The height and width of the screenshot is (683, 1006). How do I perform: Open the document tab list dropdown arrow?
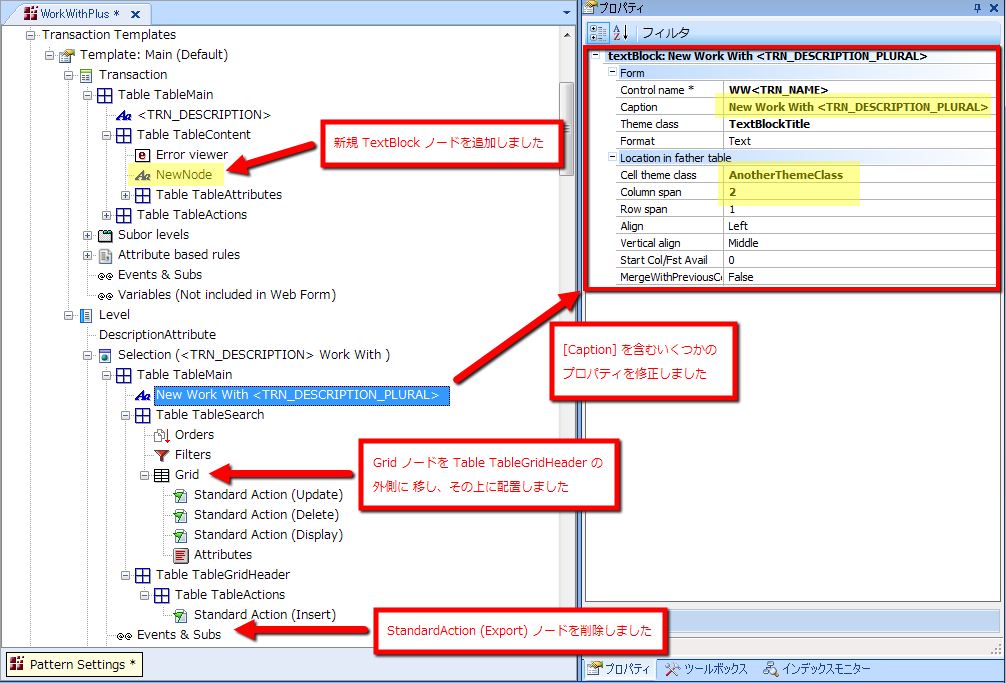567,12
